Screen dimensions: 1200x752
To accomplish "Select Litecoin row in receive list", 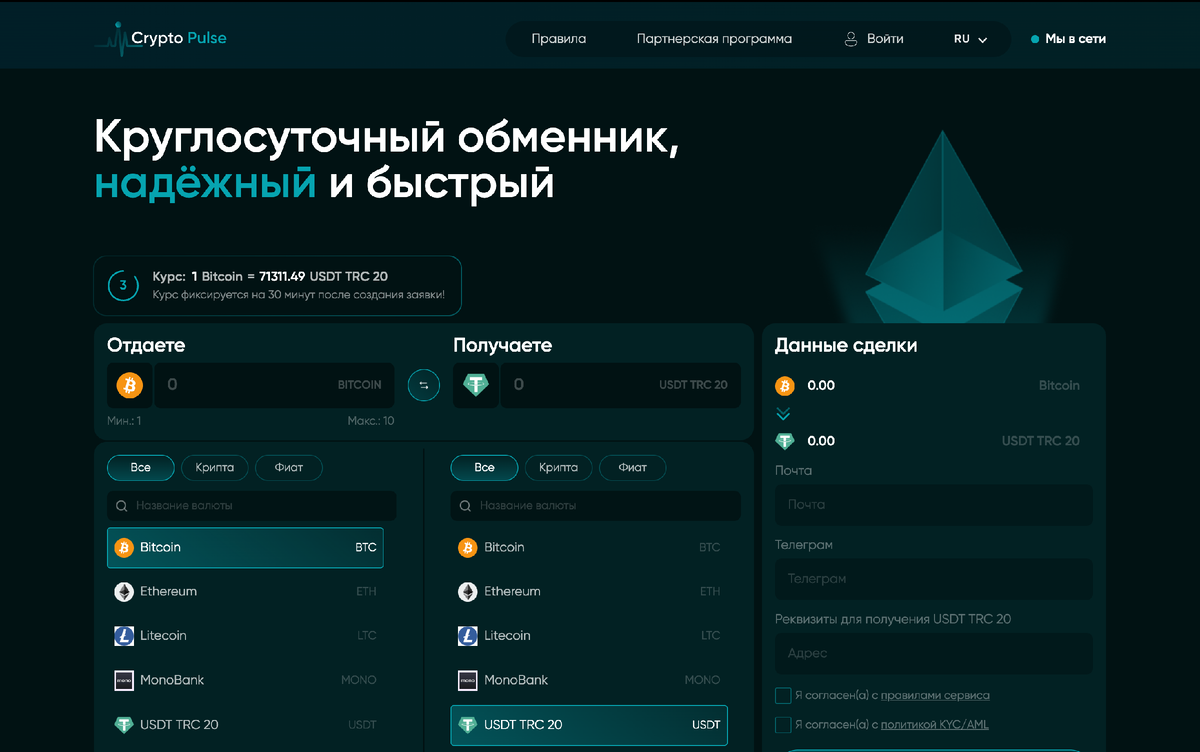I will point(589,636).
